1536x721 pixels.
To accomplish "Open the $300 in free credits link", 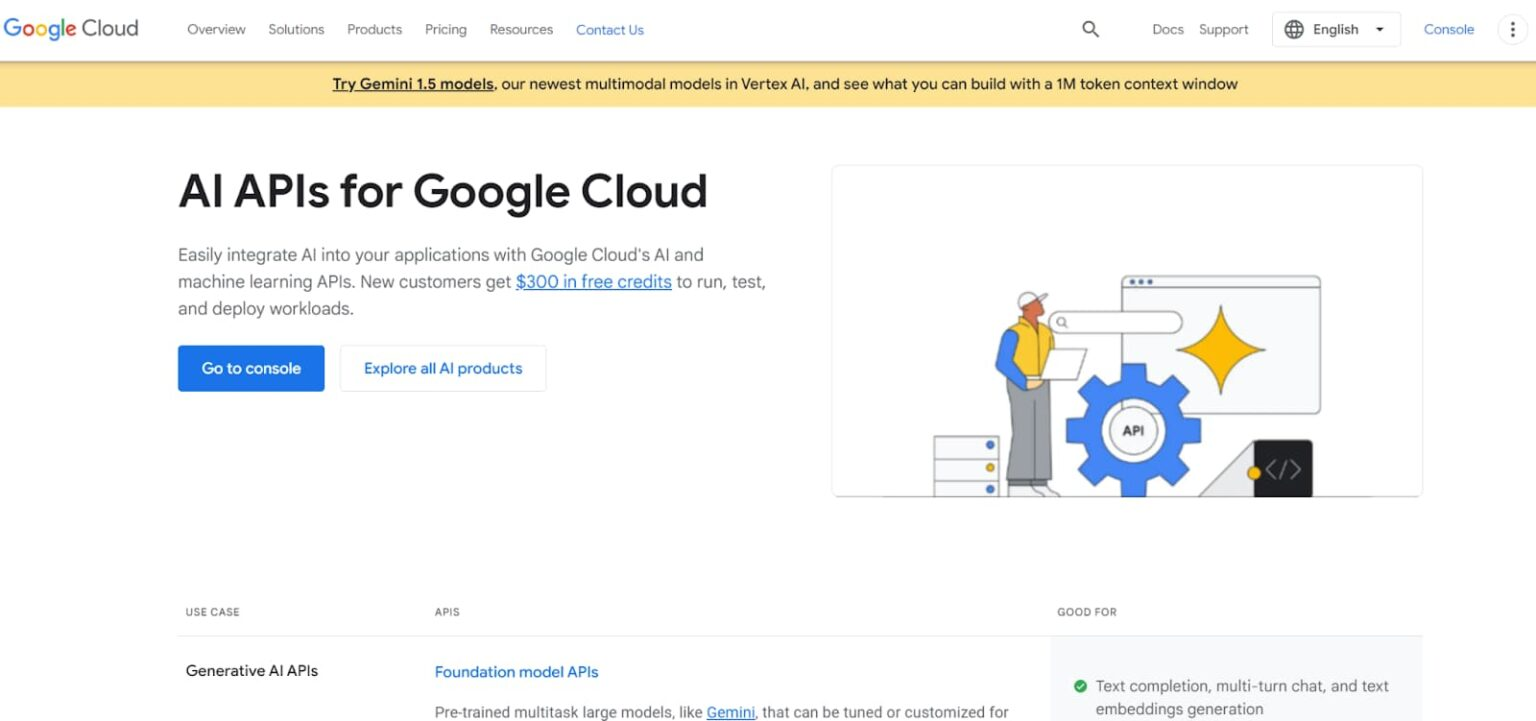I will pos(594,282).
